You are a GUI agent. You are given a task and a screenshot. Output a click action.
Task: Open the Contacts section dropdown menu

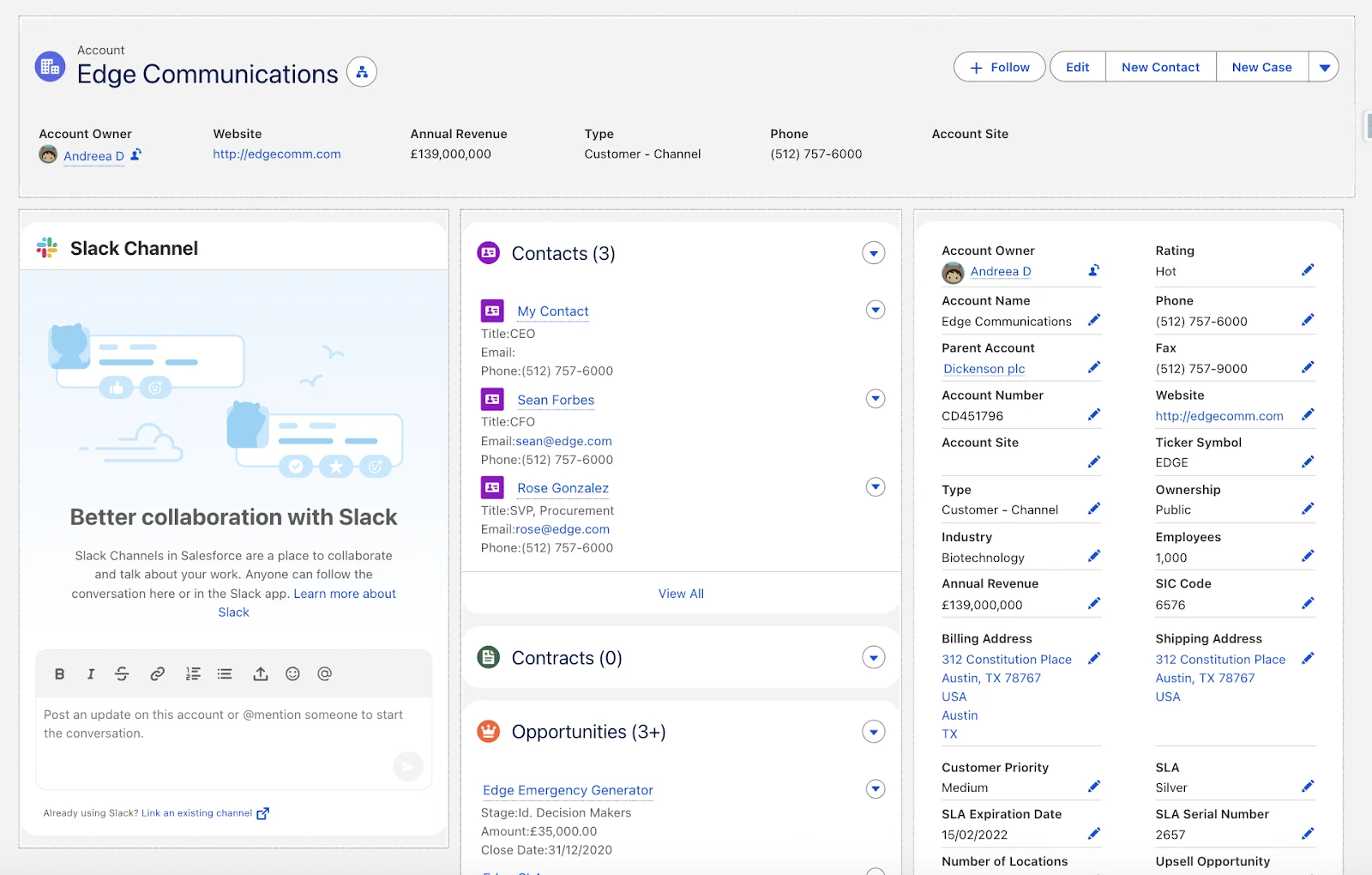point(873,253)
